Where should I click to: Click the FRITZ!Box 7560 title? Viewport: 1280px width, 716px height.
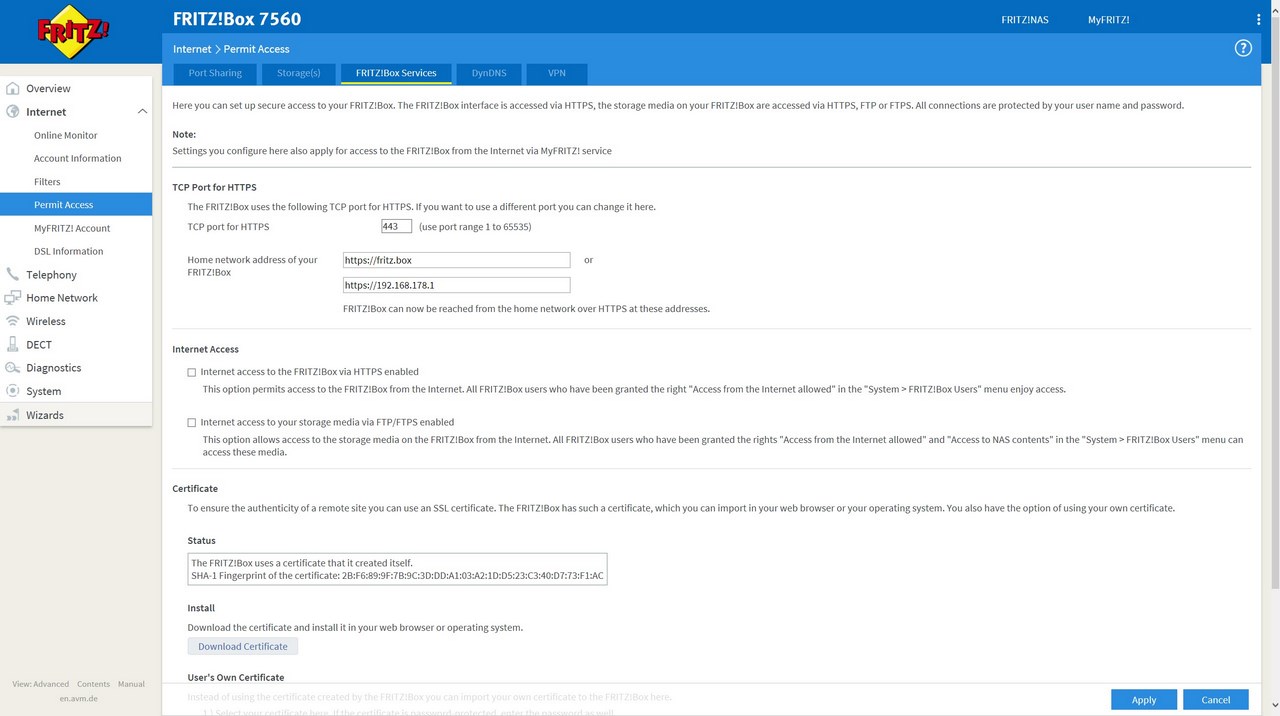237,19
